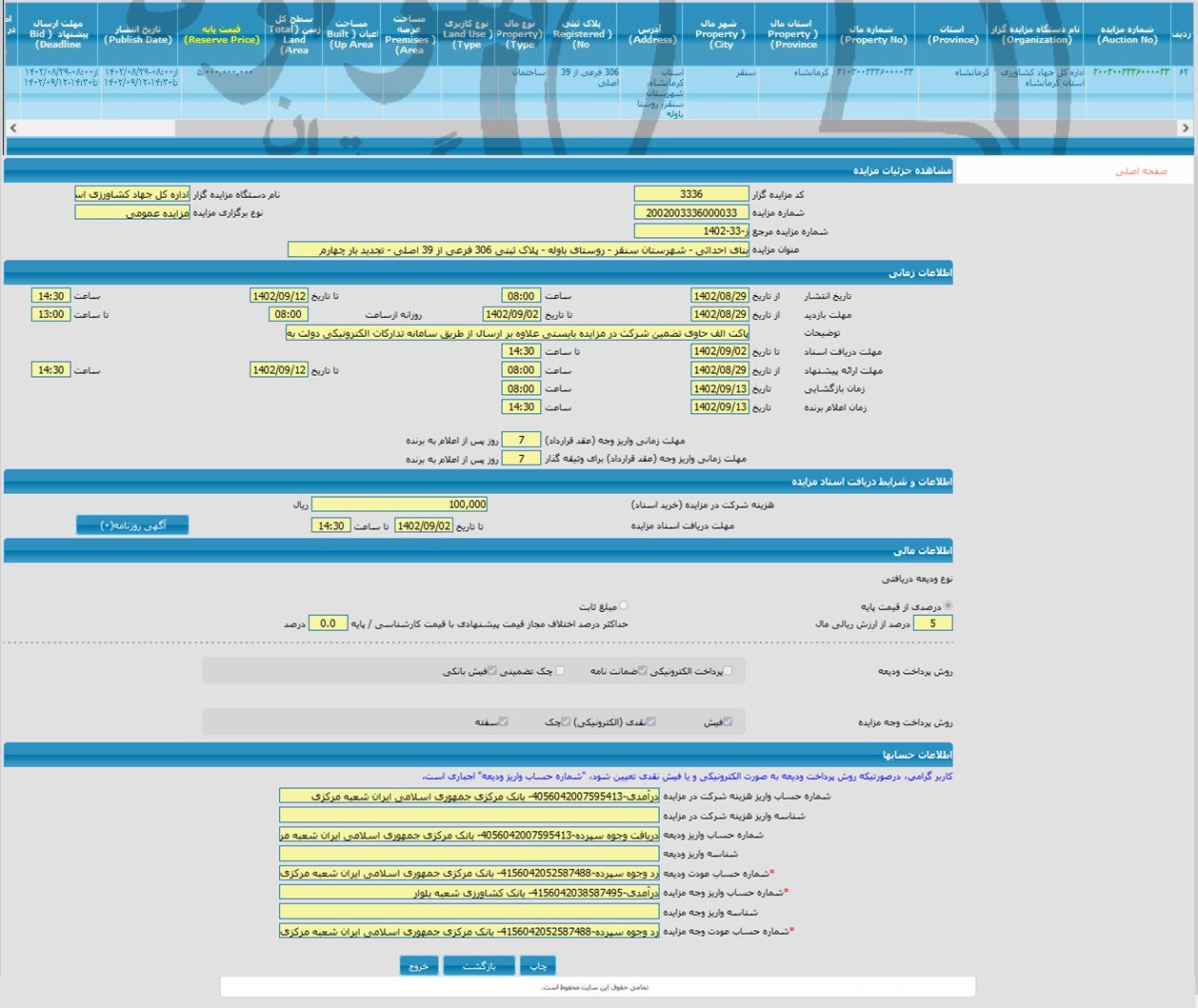Click the left arrow of the horizontal scrollbar
1198x1008 pixels.
click(12, 128)
